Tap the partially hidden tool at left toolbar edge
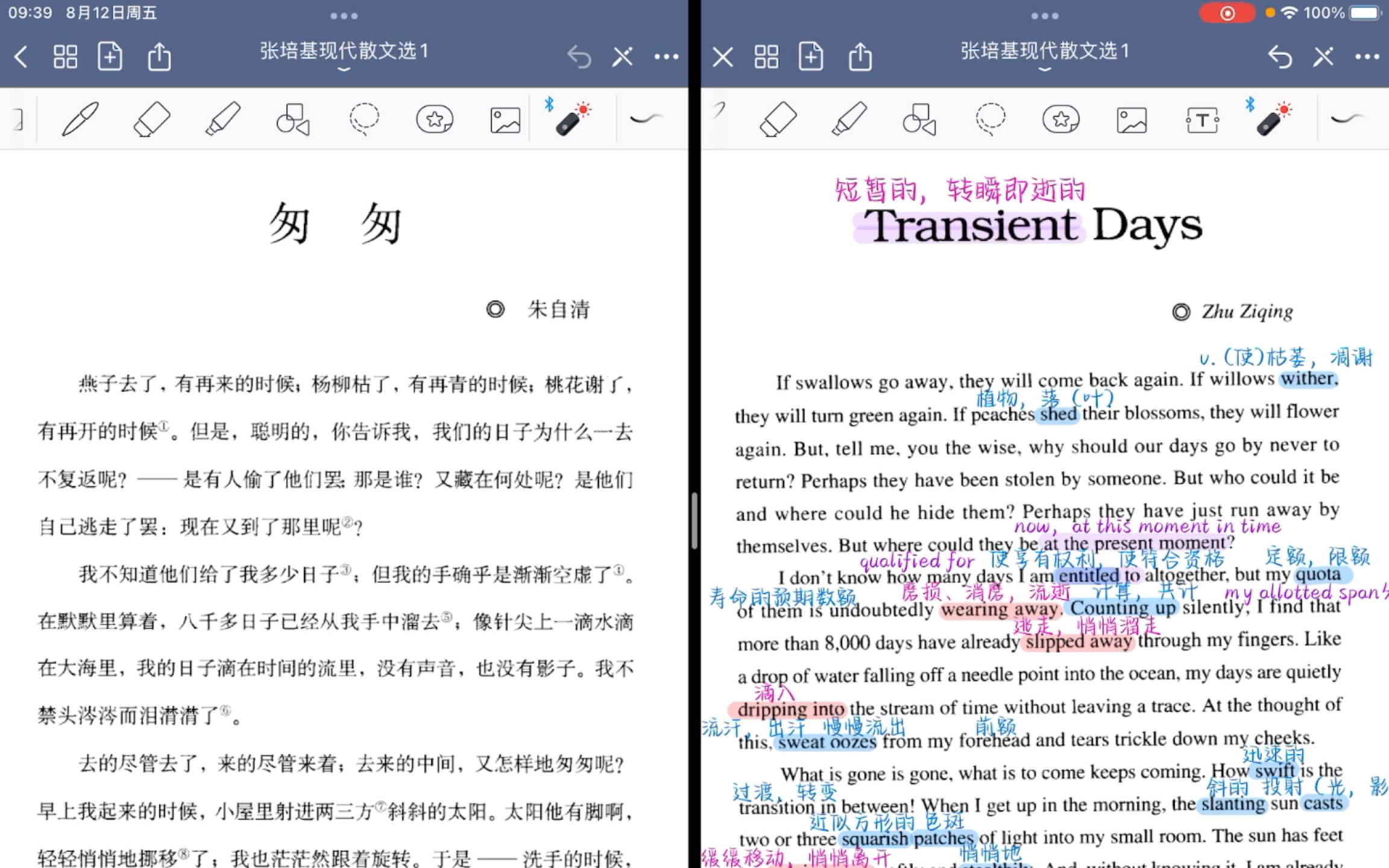1389x868 pixels. [18, 119]
